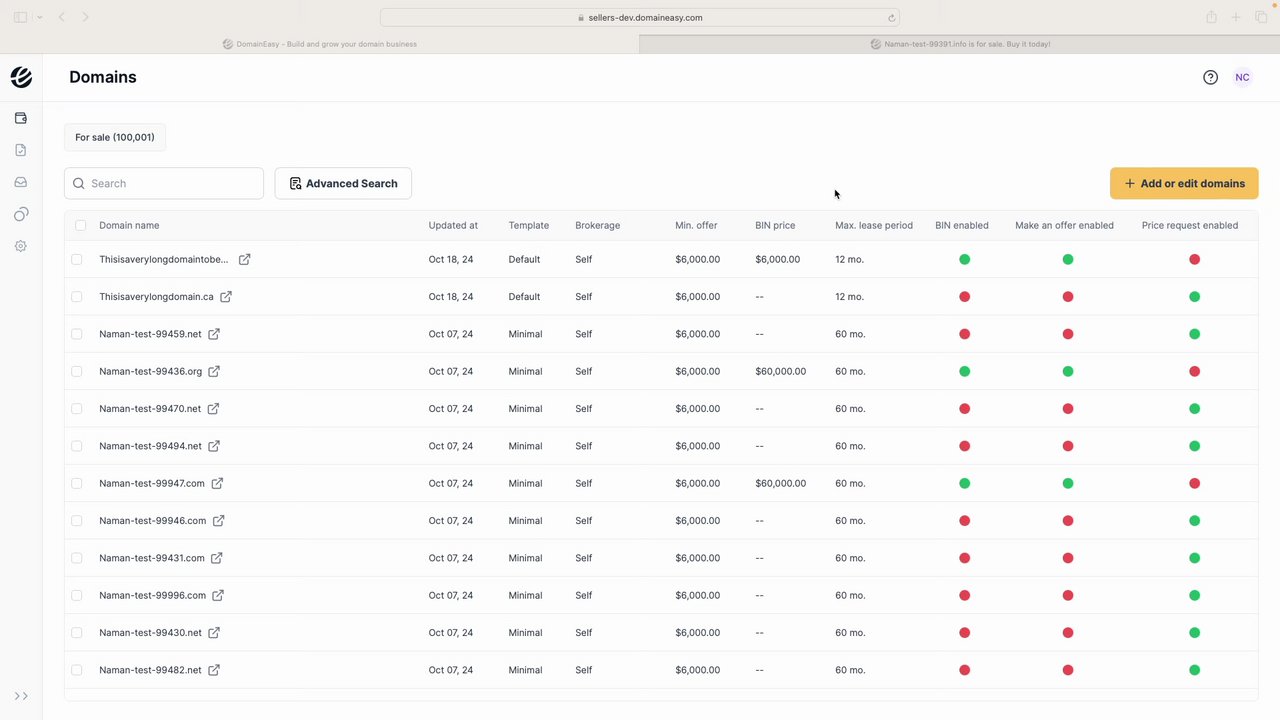Click Advanced Search button

(343, 183)
